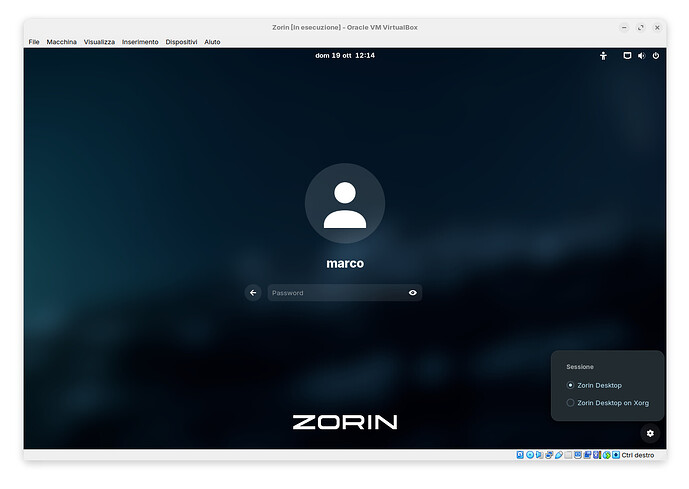This screenshot has height=489, width=689.
Task: Open the Dispositivi menu
Action: click(181, 42)
